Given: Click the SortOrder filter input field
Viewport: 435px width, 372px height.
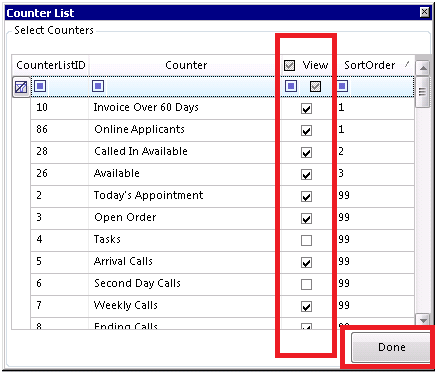Looking at the screenshot, I should [381, 87].
